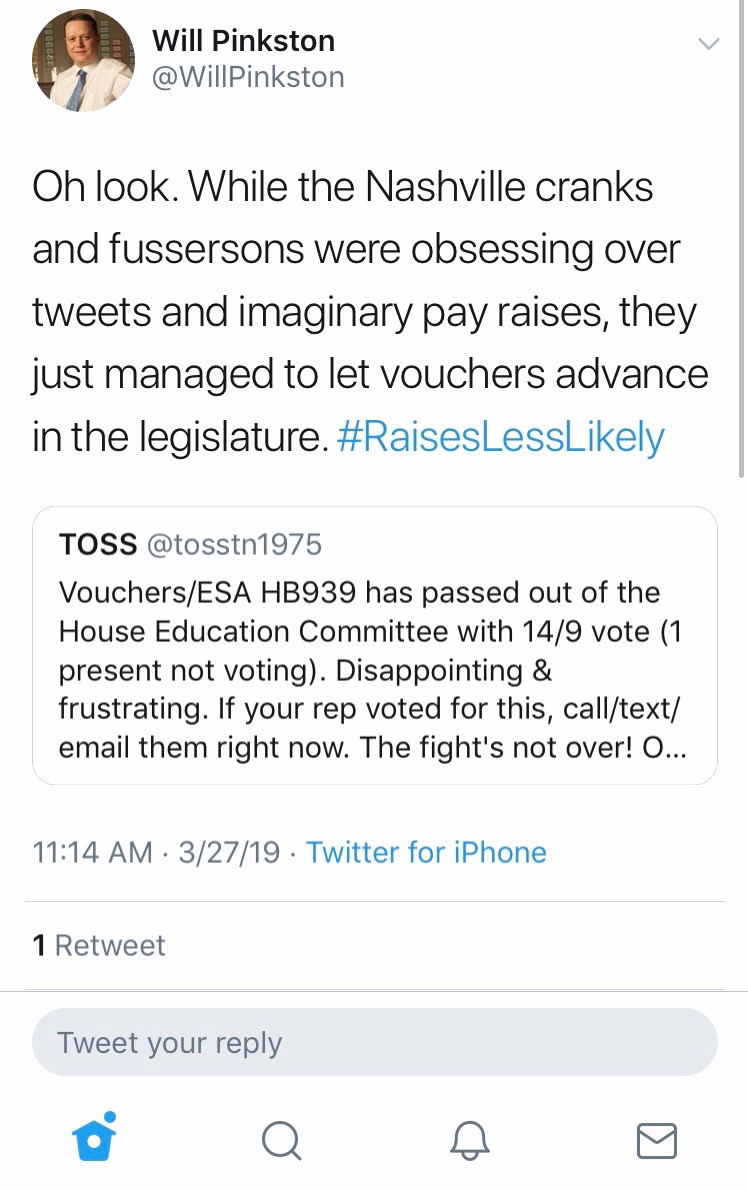Open Will Pinkston display name
748x1190 pixels.
243,41
